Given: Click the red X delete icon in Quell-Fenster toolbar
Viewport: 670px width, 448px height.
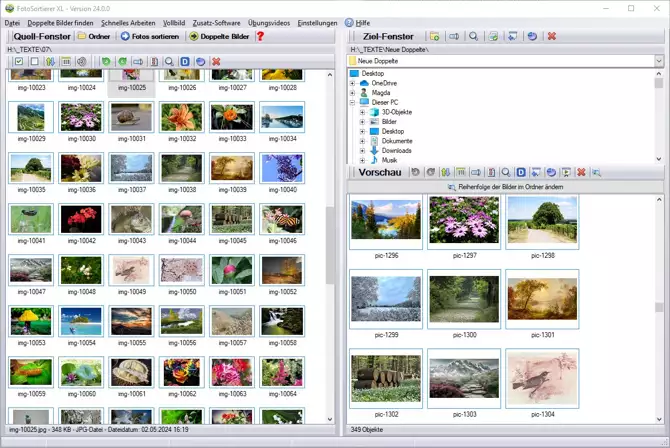Looking at the screenshot, I should tap(216, 62).
